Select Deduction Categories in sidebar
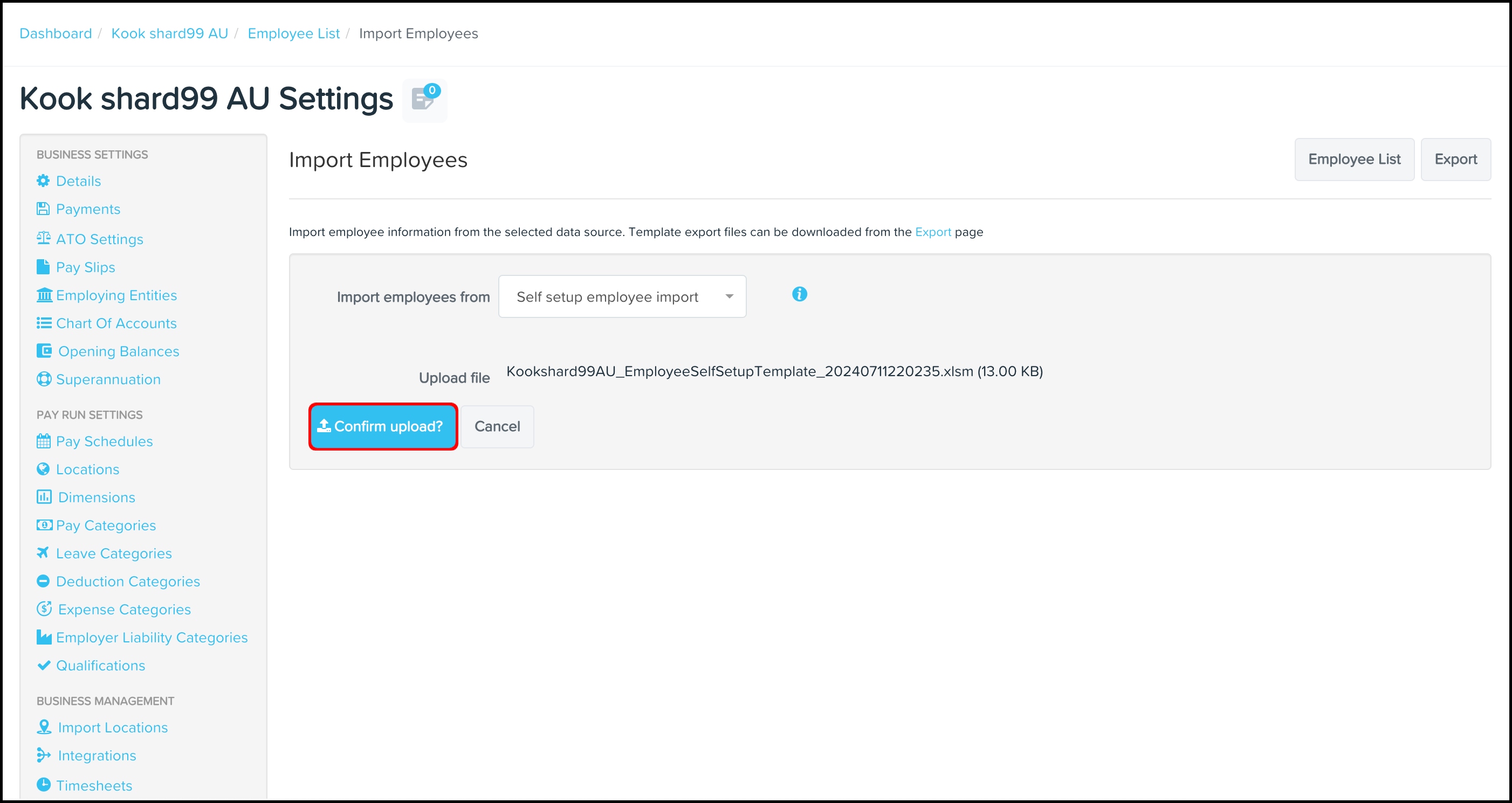Viewport: 1512px width, 803px height. coord(128,582)
